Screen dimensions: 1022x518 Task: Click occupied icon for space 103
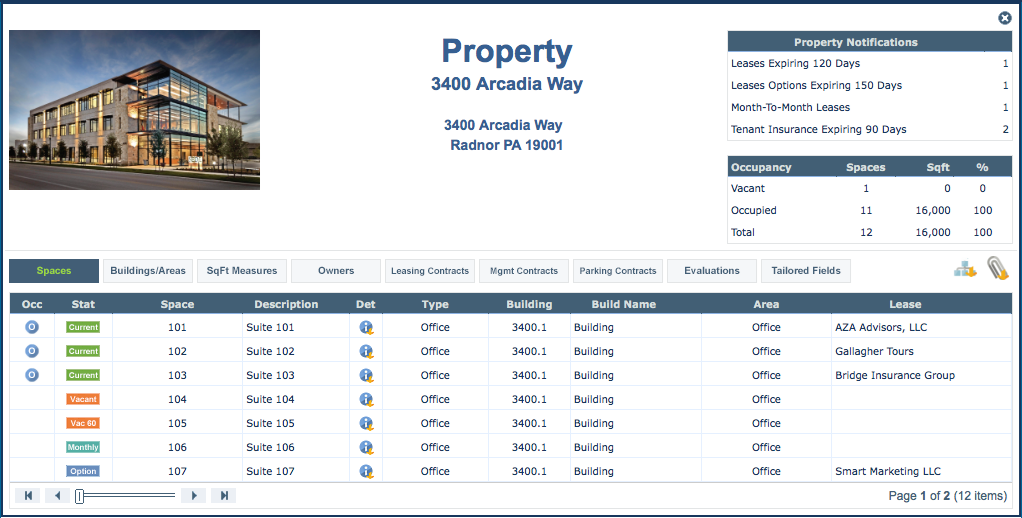coord(31,375)
